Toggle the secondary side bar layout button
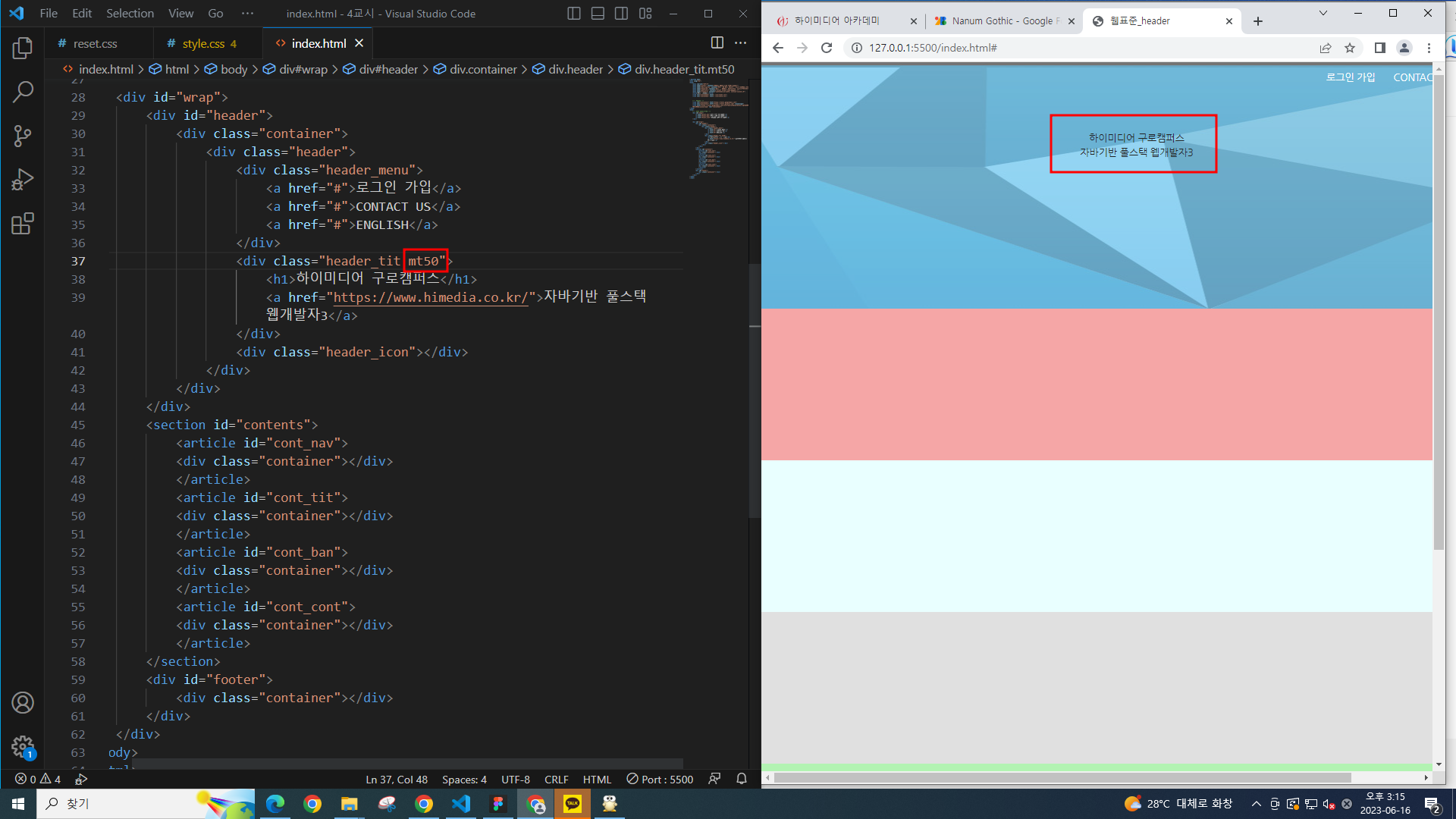 tap(621, 14)
